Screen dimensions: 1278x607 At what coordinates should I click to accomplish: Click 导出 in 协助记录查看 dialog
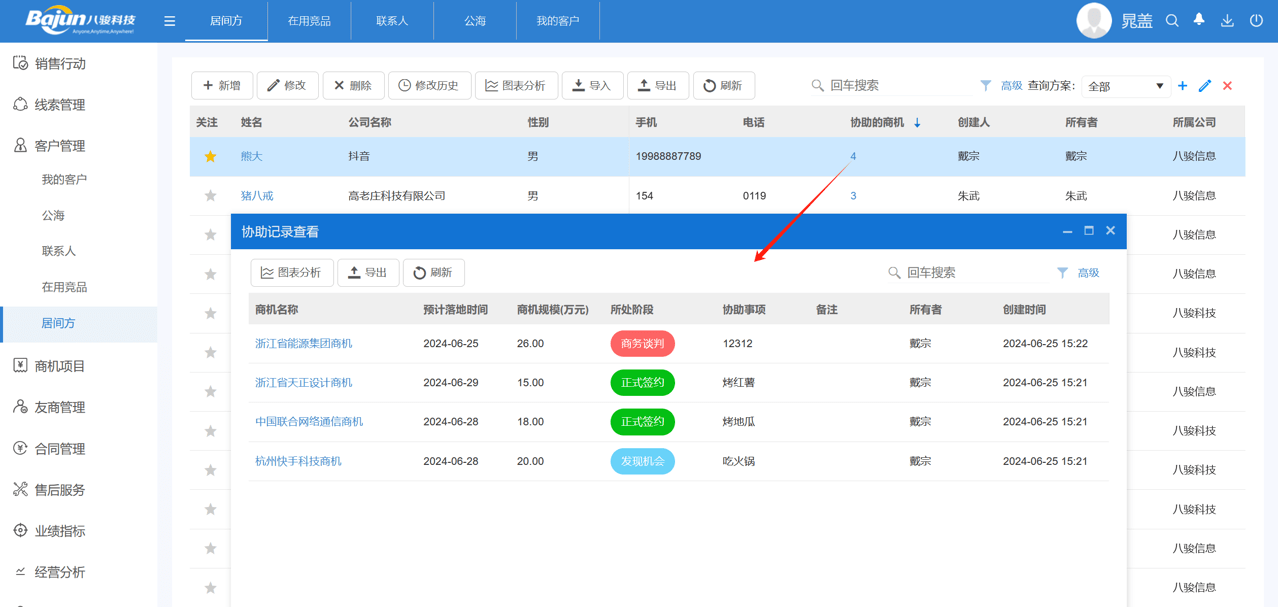point(369,273)
